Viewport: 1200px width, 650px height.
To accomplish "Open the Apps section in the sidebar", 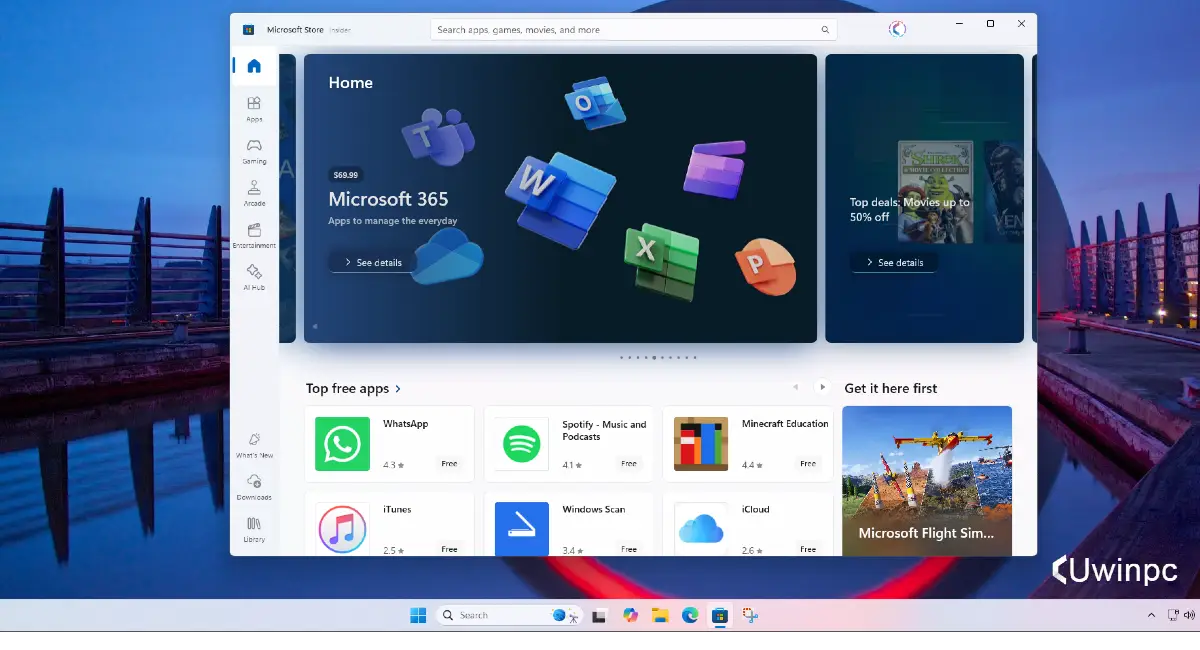I will 254,108.
